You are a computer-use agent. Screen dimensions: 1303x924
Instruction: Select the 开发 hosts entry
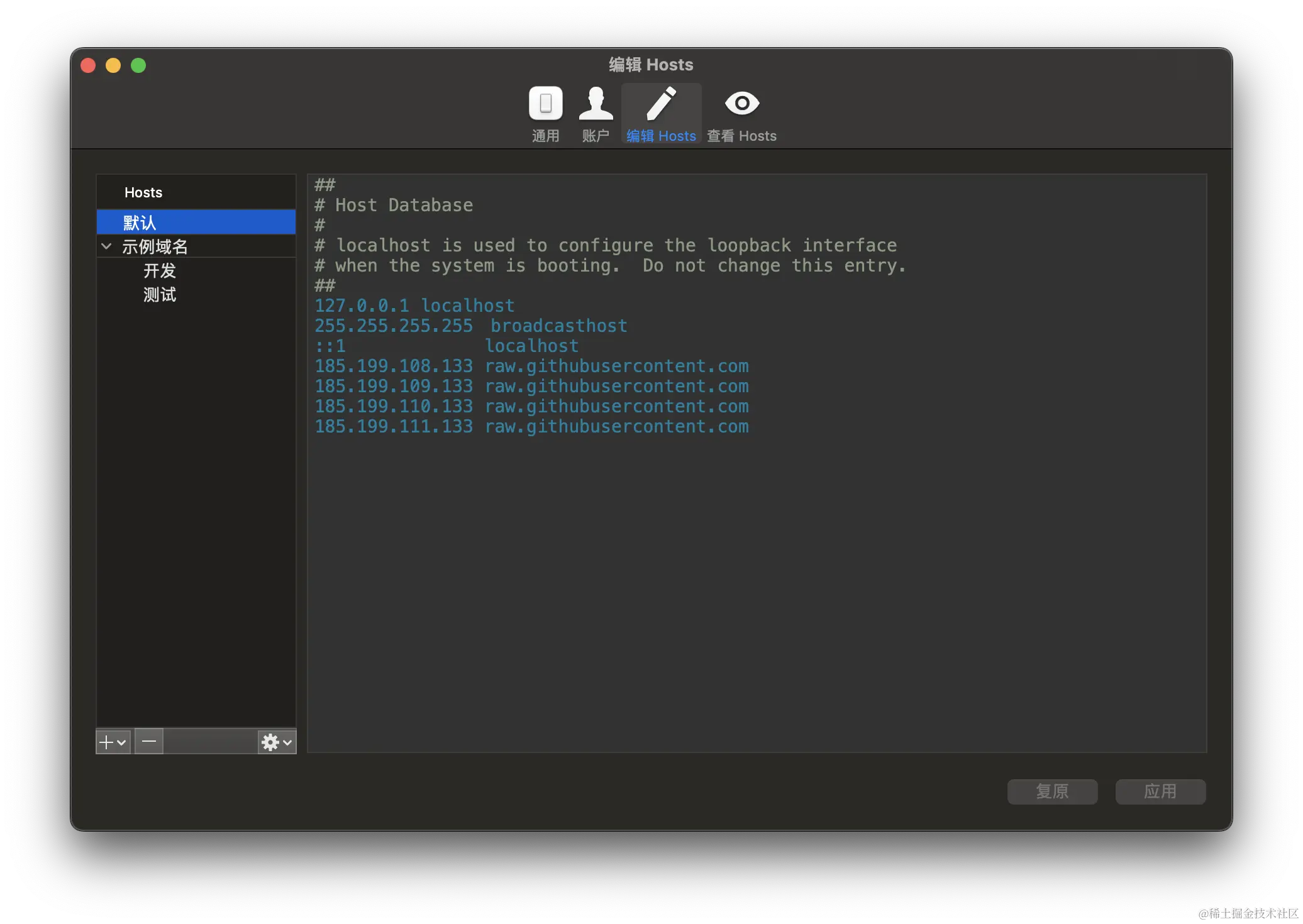160,271
